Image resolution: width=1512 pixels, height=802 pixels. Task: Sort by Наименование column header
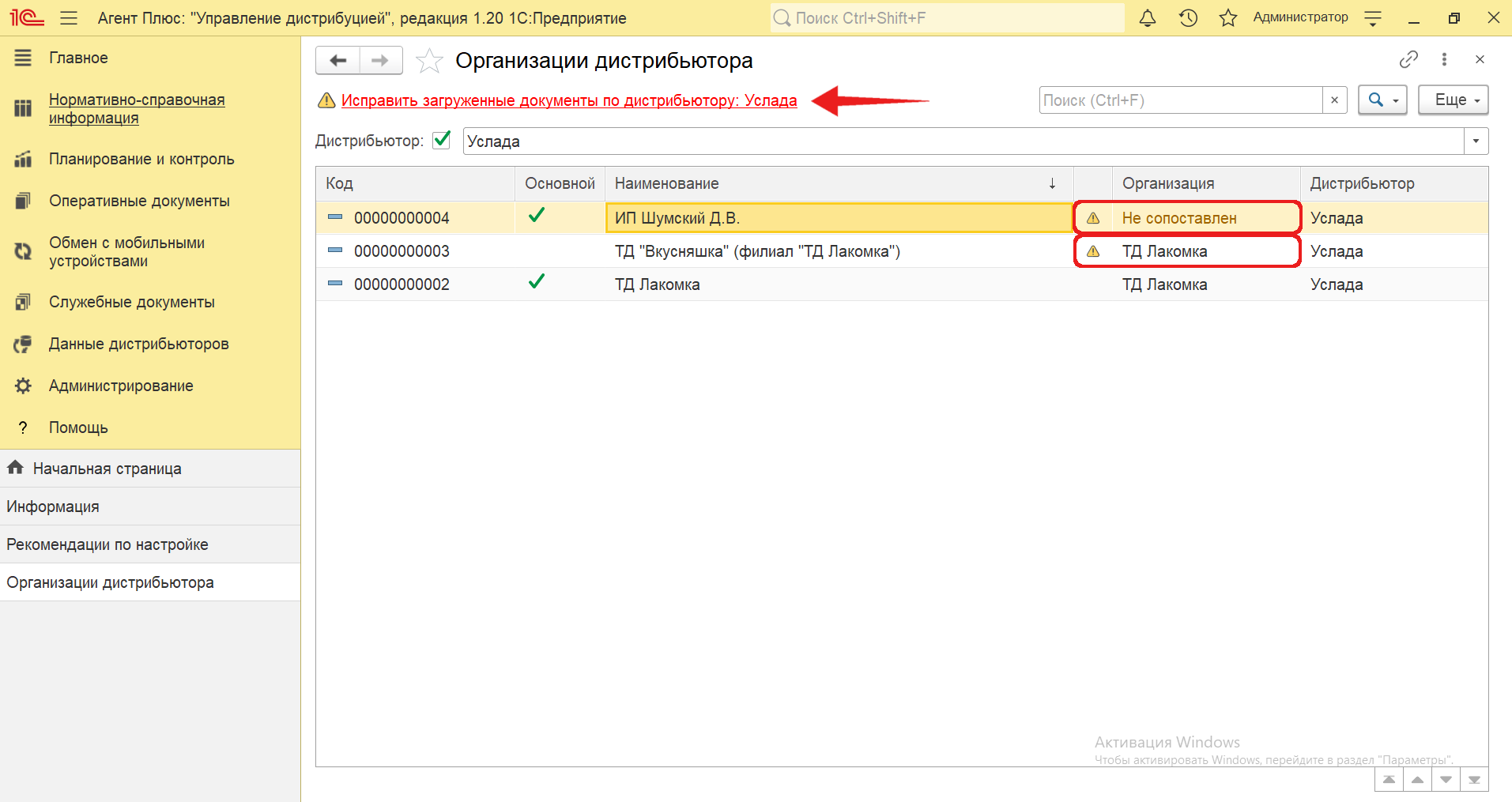(x=839, y=183)
